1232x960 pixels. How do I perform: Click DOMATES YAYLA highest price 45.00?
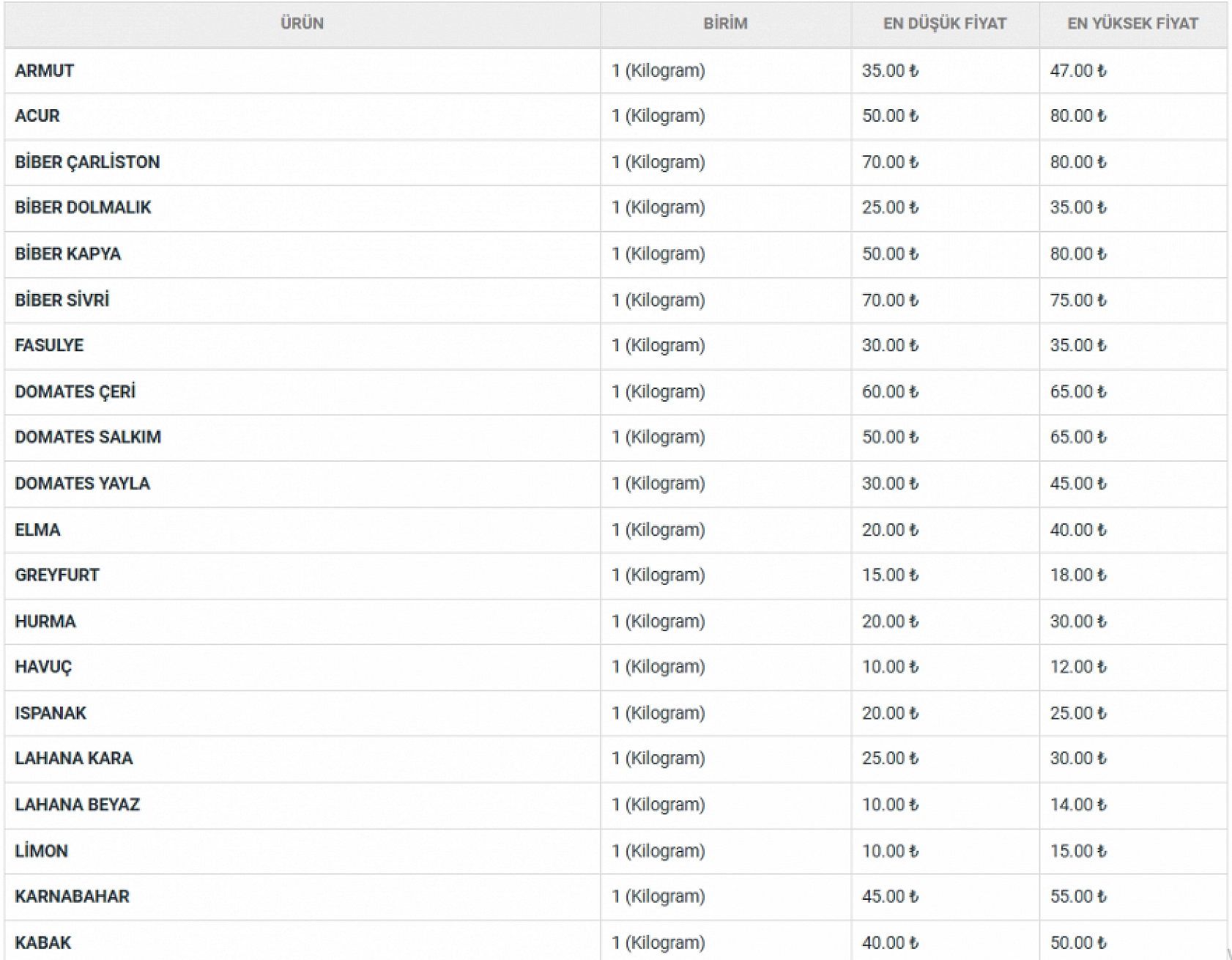[1077, 484]
